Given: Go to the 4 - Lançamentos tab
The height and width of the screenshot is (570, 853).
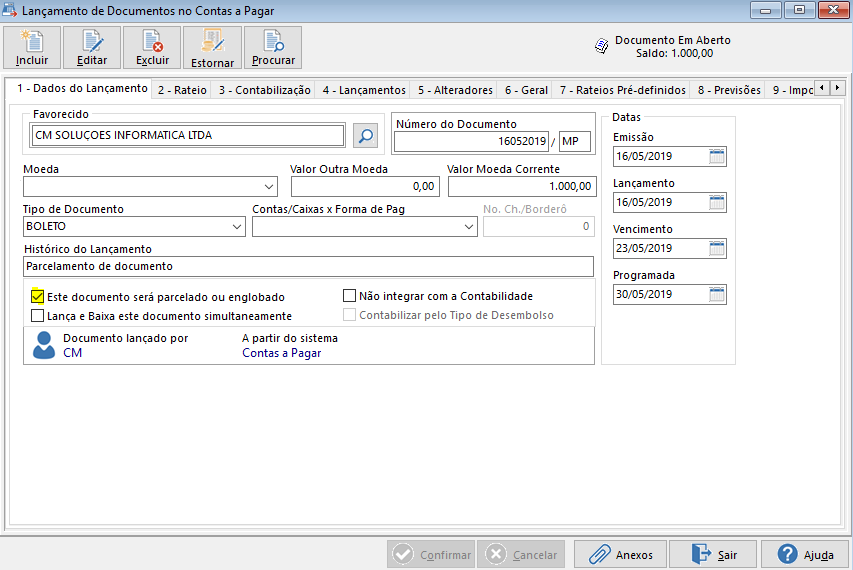Looking at the screenshot, I should click(x=364, y=90).
